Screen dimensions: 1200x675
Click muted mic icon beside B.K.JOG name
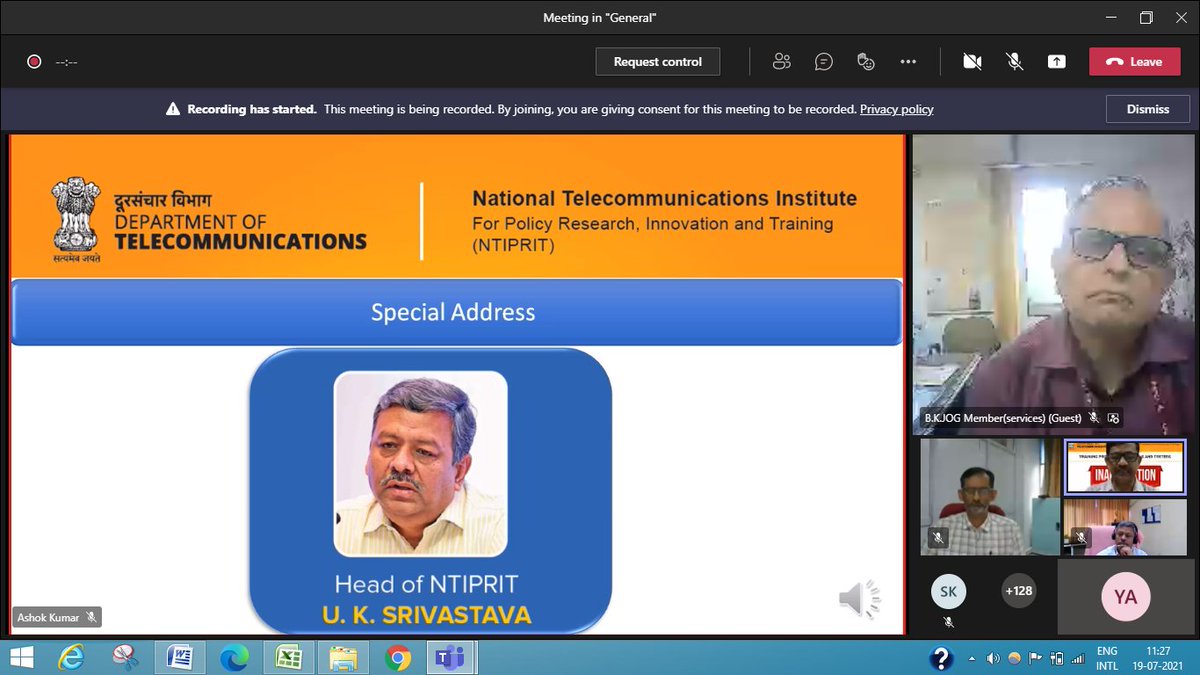click(x=1094, y=418)
